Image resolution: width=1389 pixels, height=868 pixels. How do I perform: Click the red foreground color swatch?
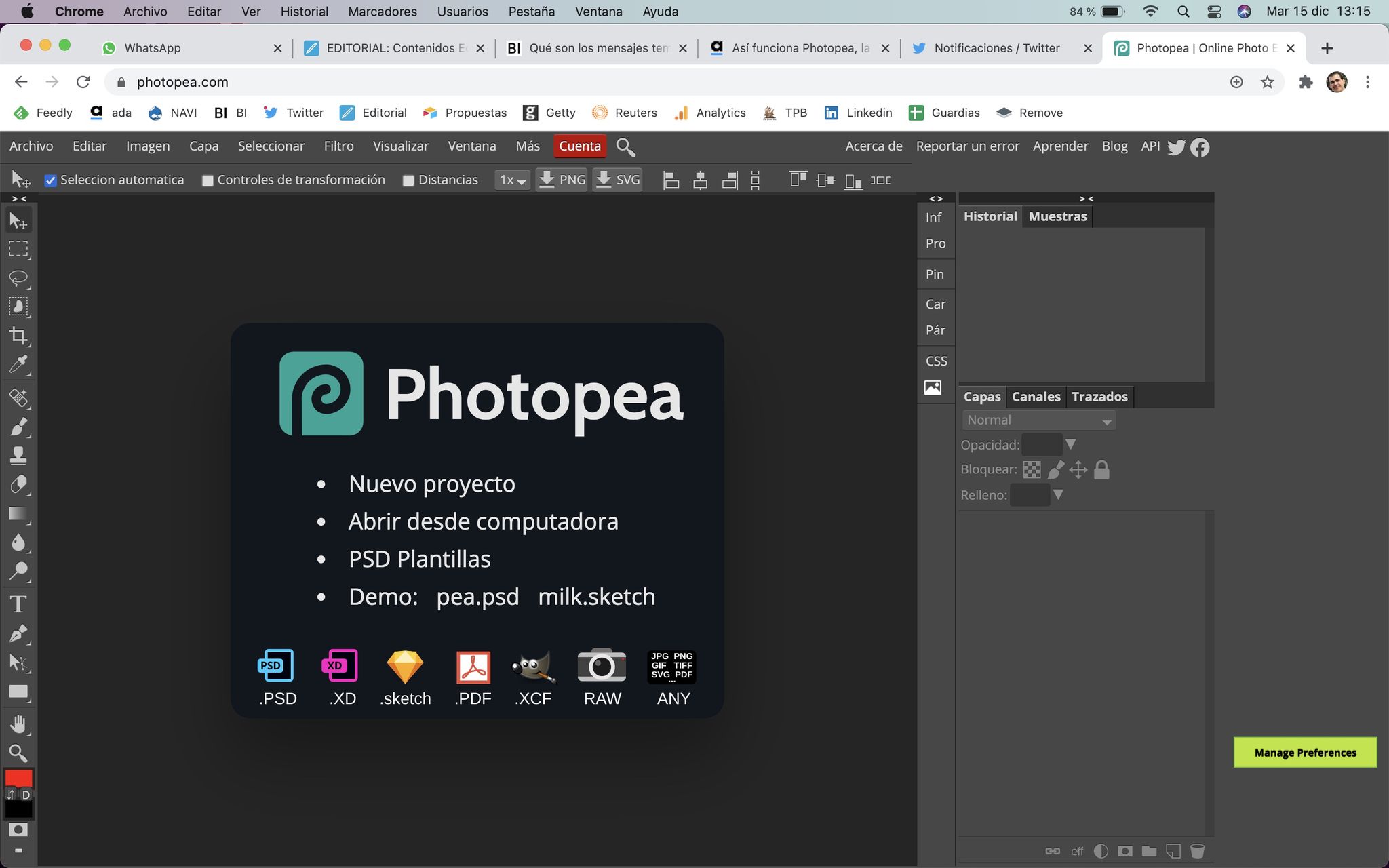pos(18,778)
